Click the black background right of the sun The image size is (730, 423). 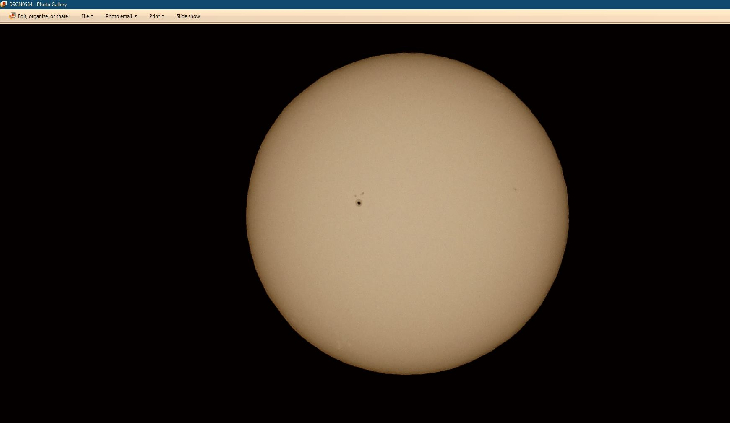click(650, 220)
